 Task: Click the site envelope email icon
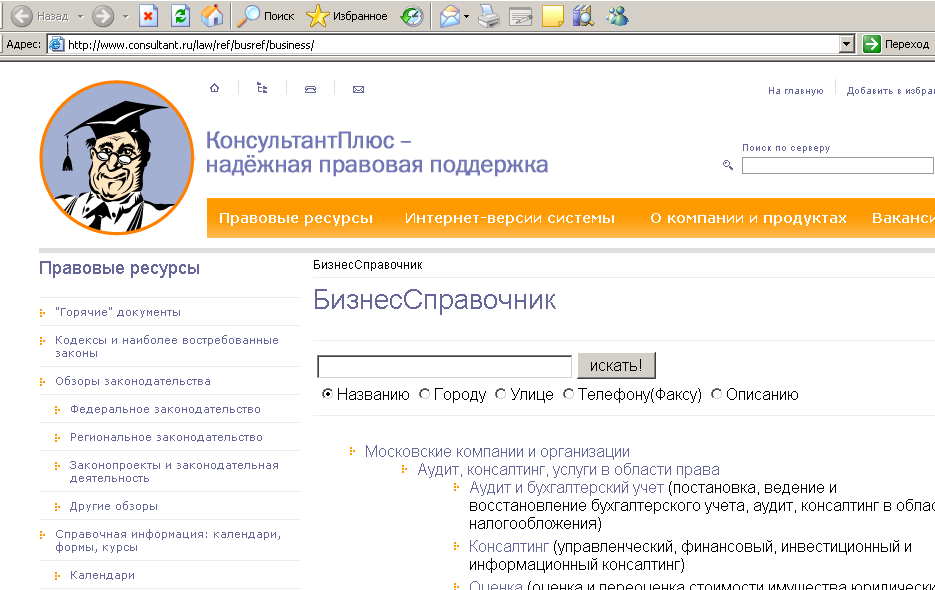358,89
